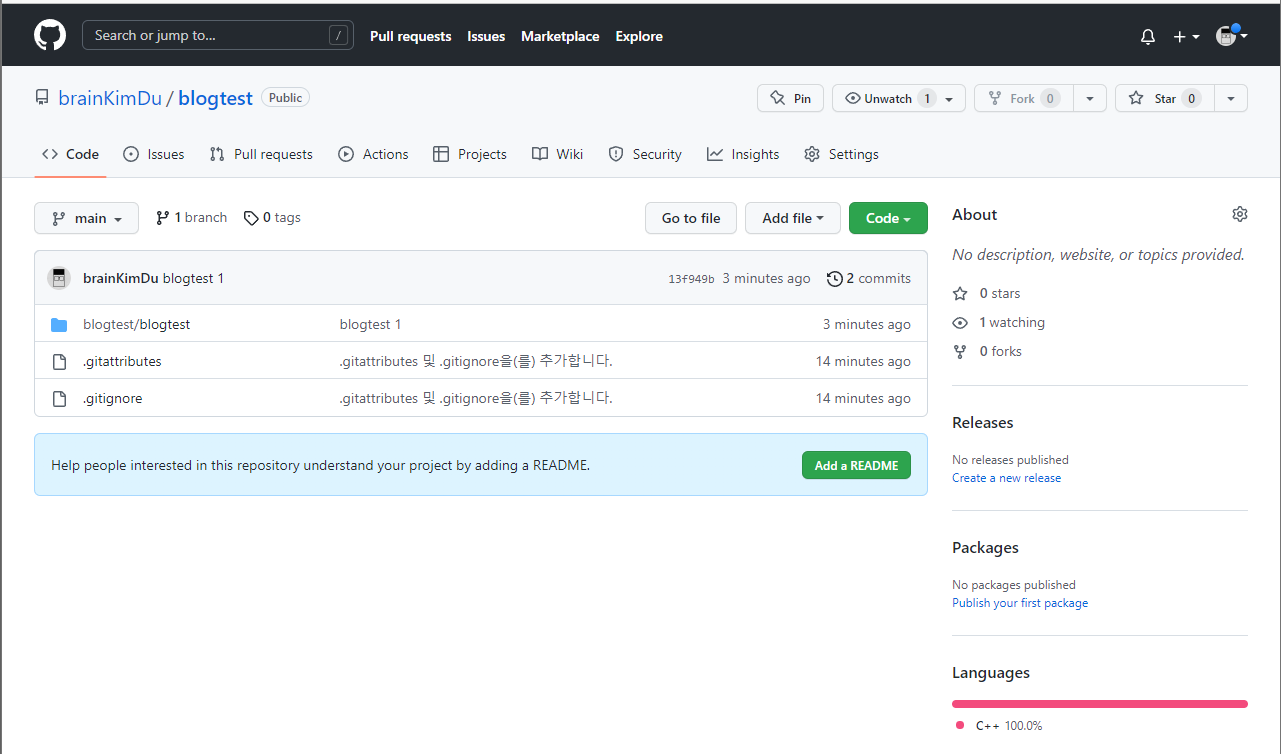Viewport: 1281px width, 754px height.
Task: Click the .gitattributes file icon
Action: [x=59, y=361]
